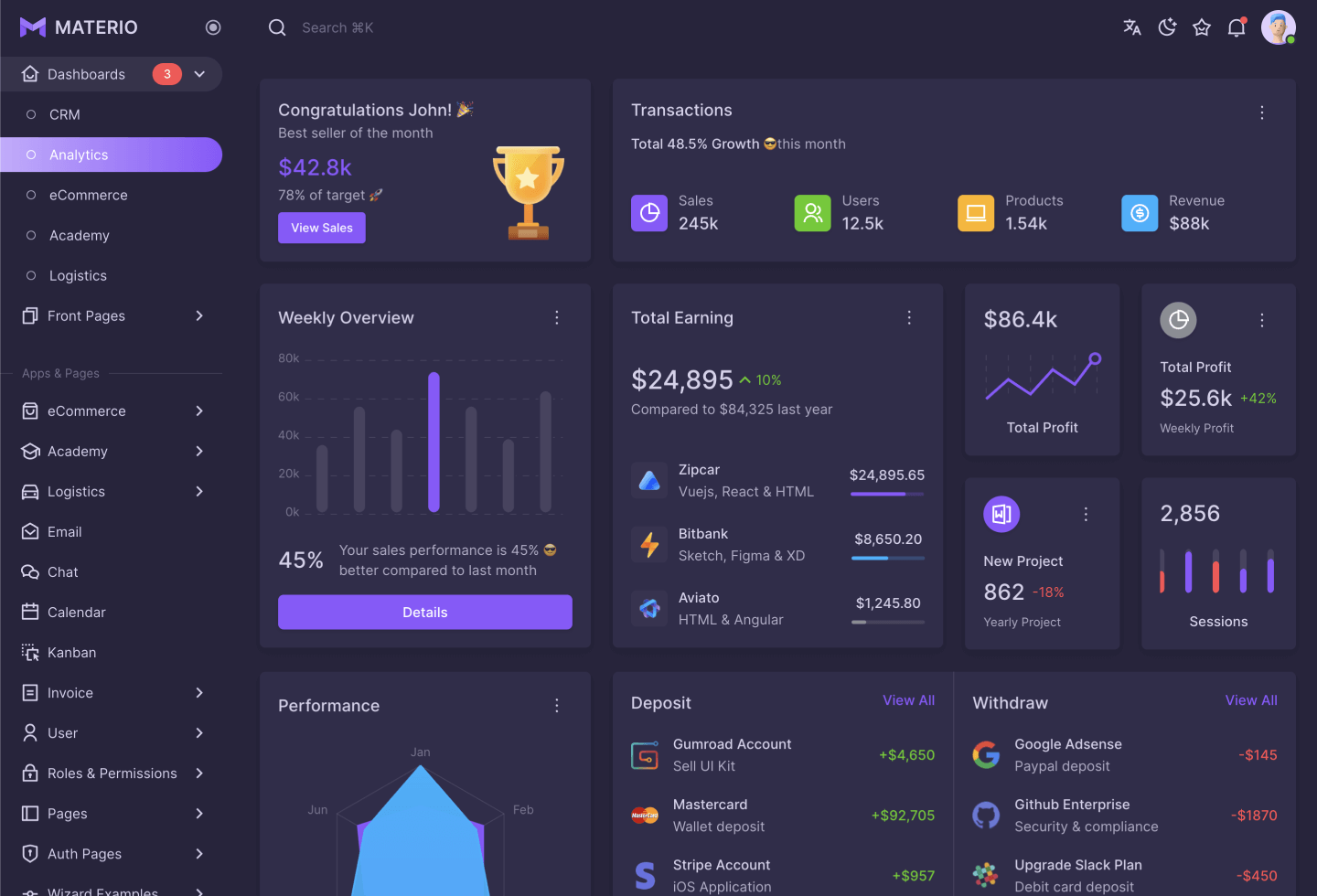Collapse the Dashboards menu chevron
The height and width of the screenshot is (896, 1317).
[199, 74]
